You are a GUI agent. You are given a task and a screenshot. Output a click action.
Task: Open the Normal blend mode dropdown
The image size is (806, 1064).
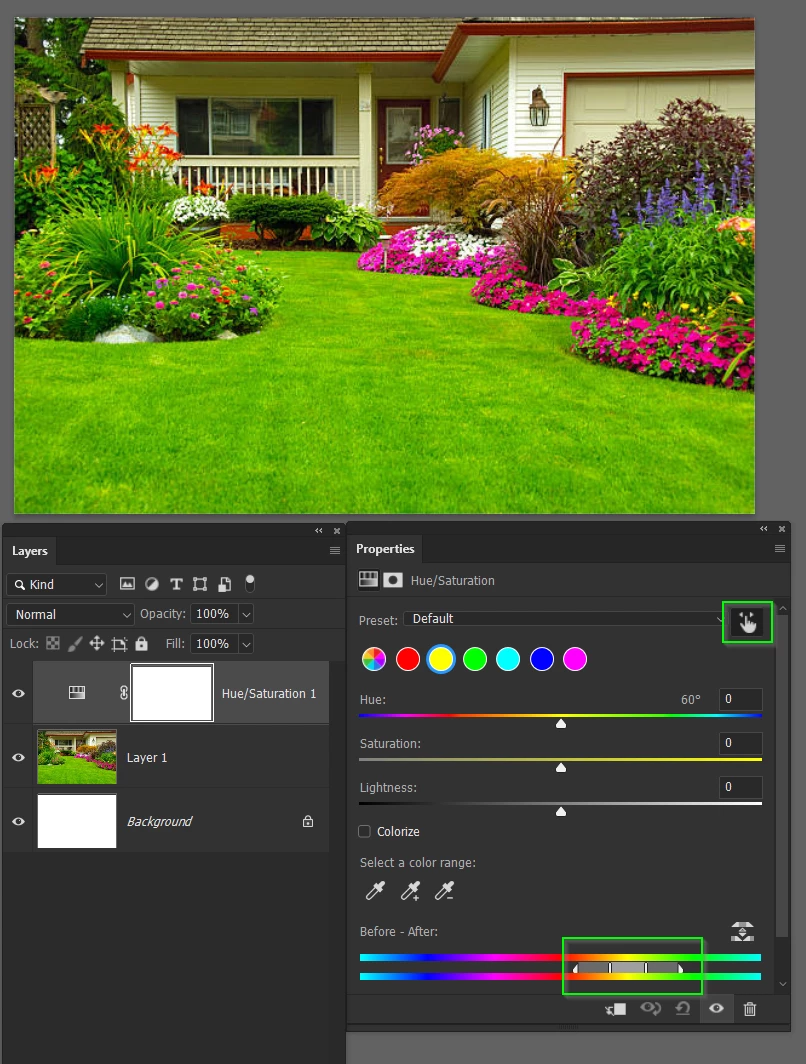71,614
